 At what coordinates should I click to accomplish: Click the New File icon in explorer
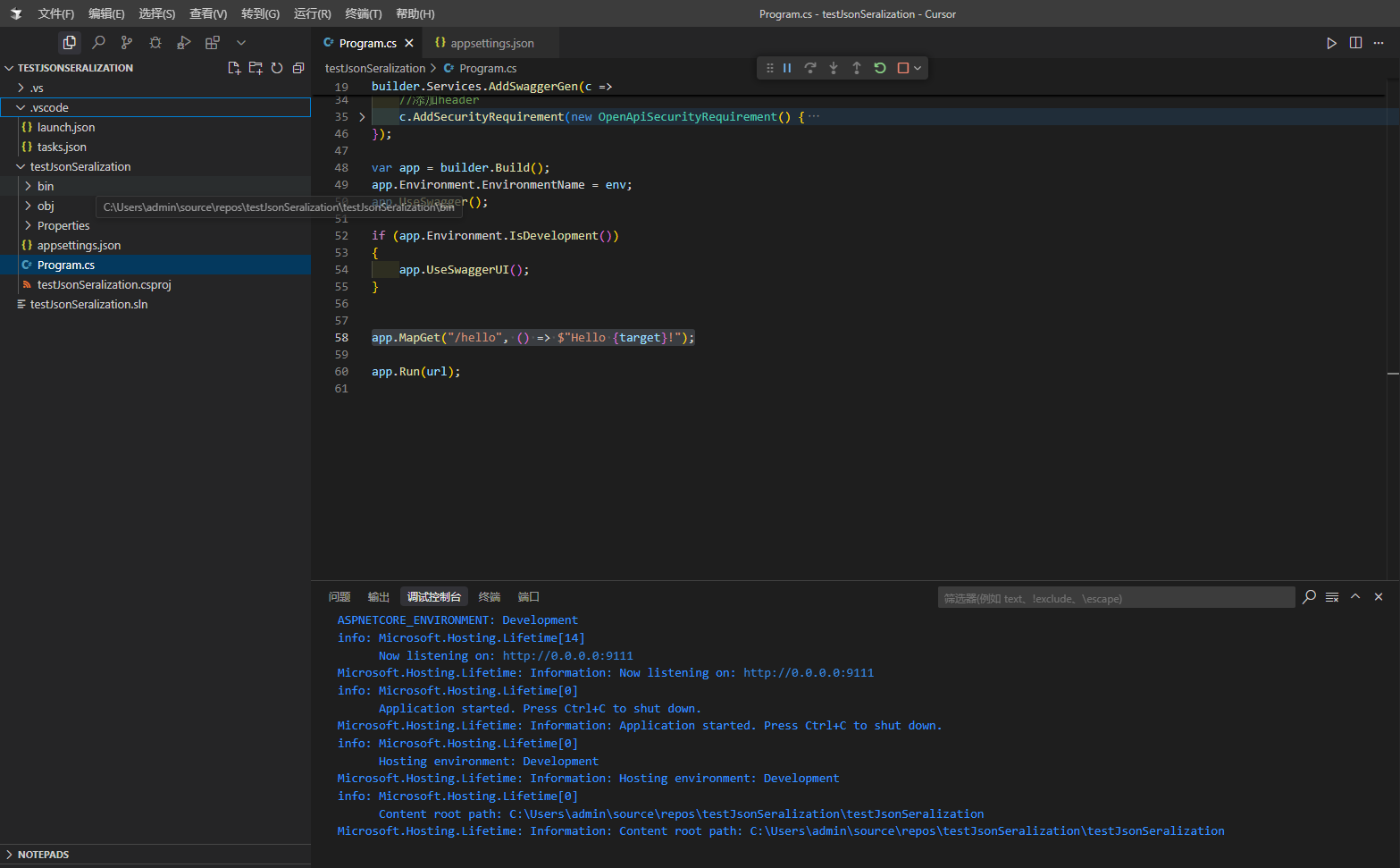point(234,68)
